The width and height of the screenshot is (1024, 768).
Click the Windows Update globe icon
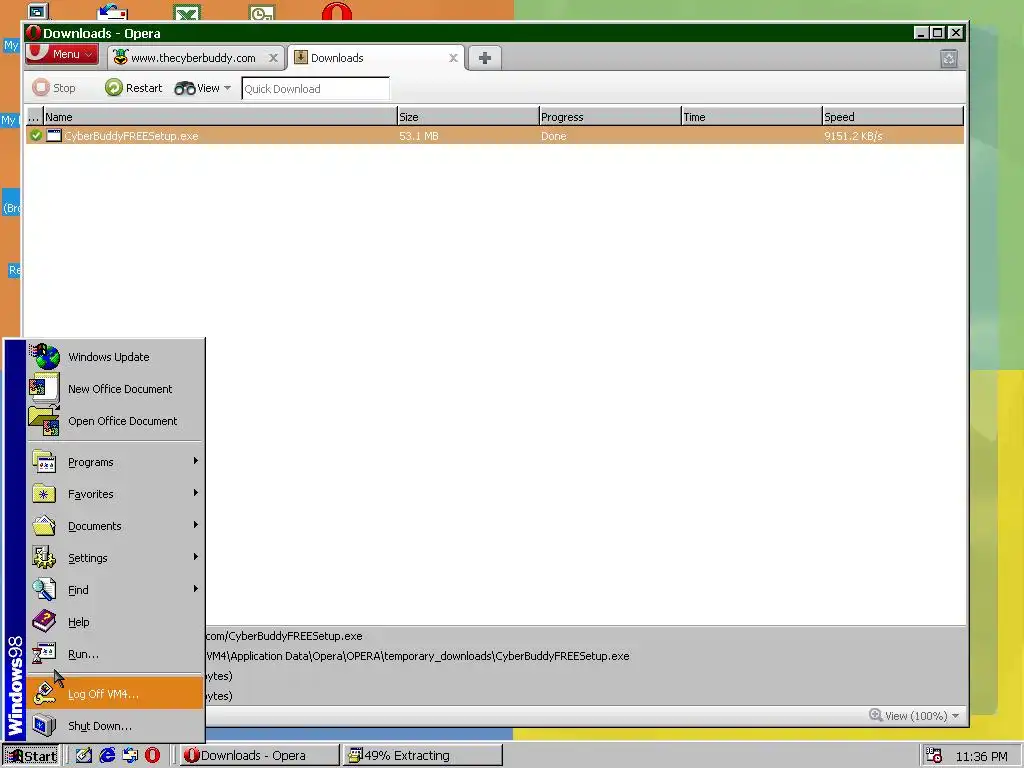pos(44,357)
